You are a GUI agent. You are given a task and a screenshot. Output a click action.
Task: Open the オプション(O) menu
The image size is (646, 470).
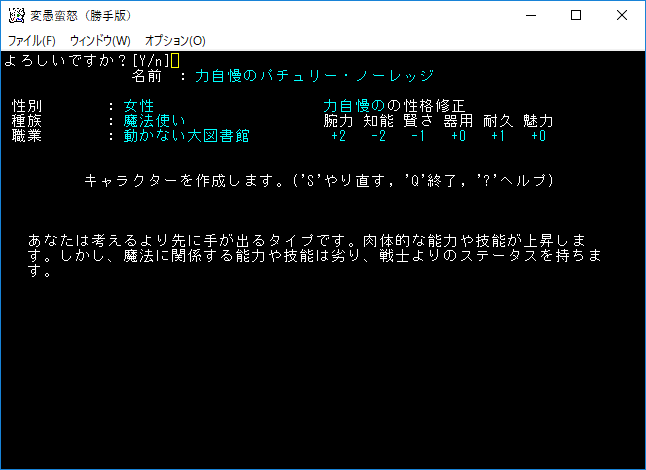[x=175, y=41]
